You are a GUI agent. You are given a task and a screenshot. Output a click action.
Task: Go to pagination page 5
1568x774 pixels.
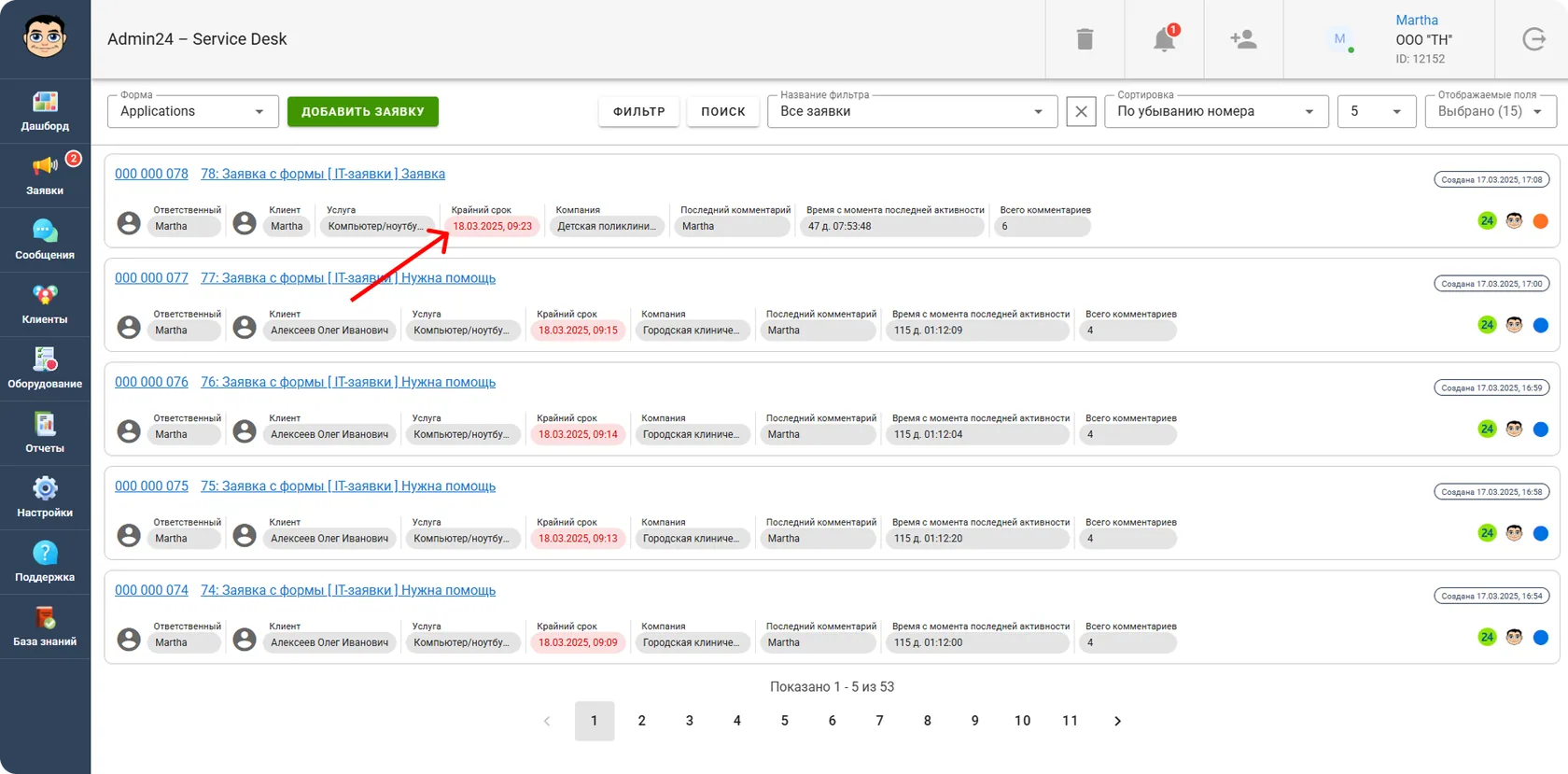click(785, 721)
